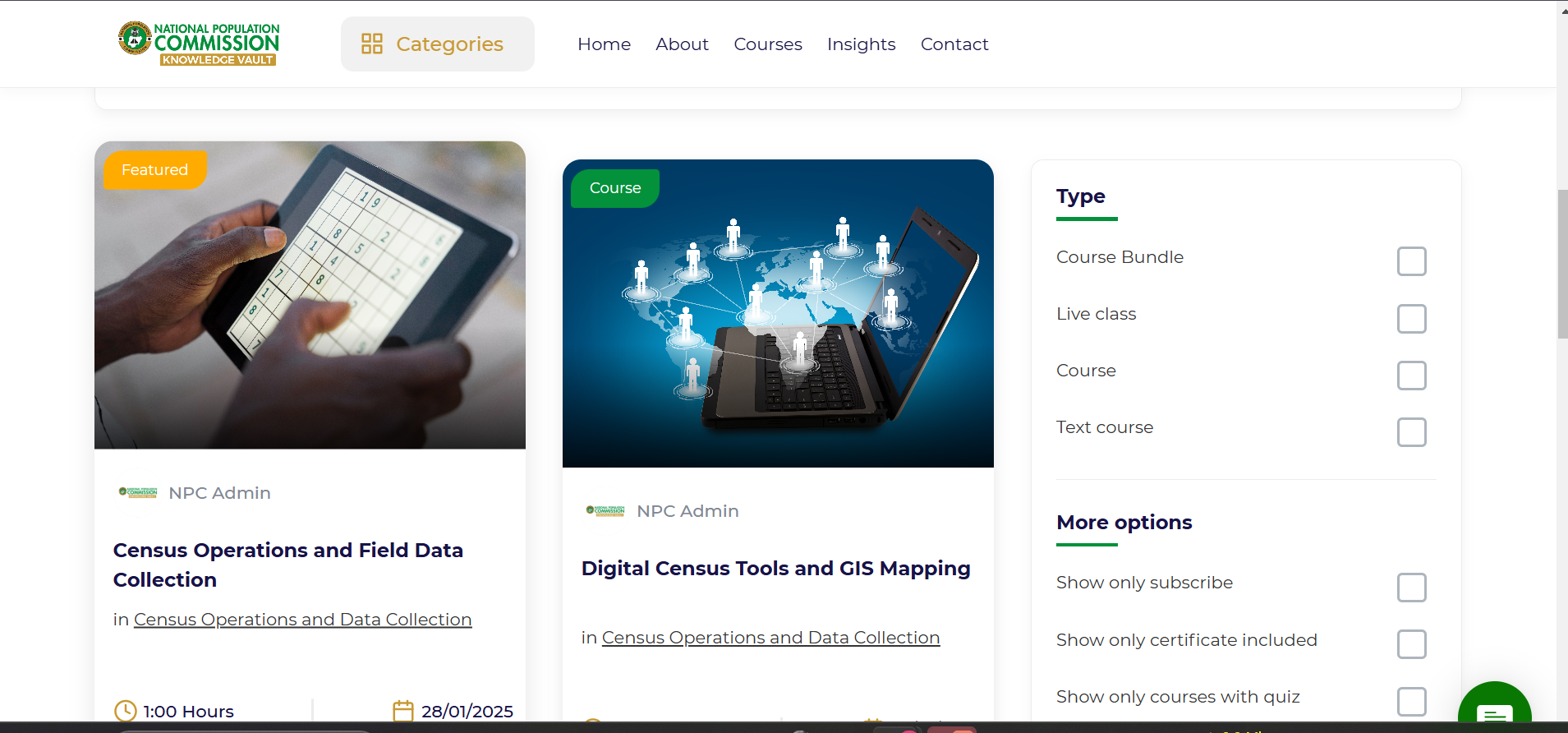Click the calendar icon beside 28/01/2025

403,711
